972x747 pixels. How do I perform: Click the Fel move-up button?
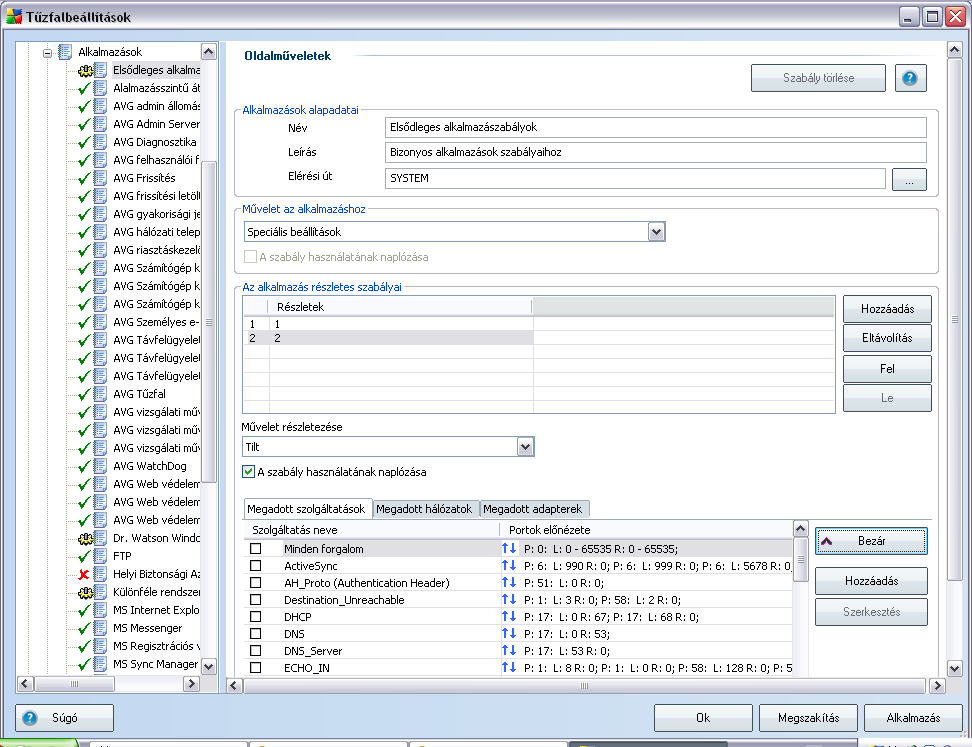[x=887, y=369]
